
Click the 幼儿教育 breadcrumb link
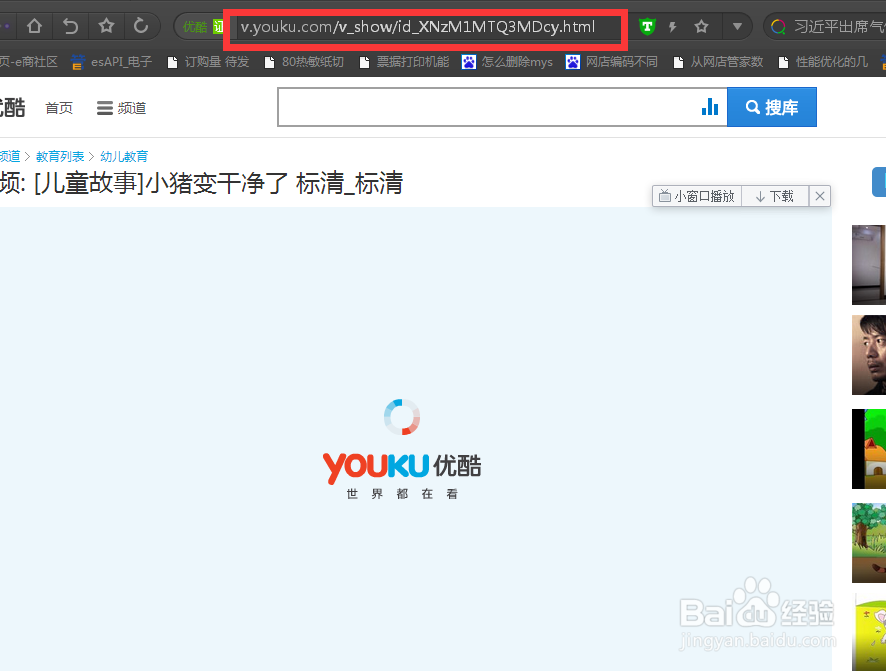coord(124,156)
